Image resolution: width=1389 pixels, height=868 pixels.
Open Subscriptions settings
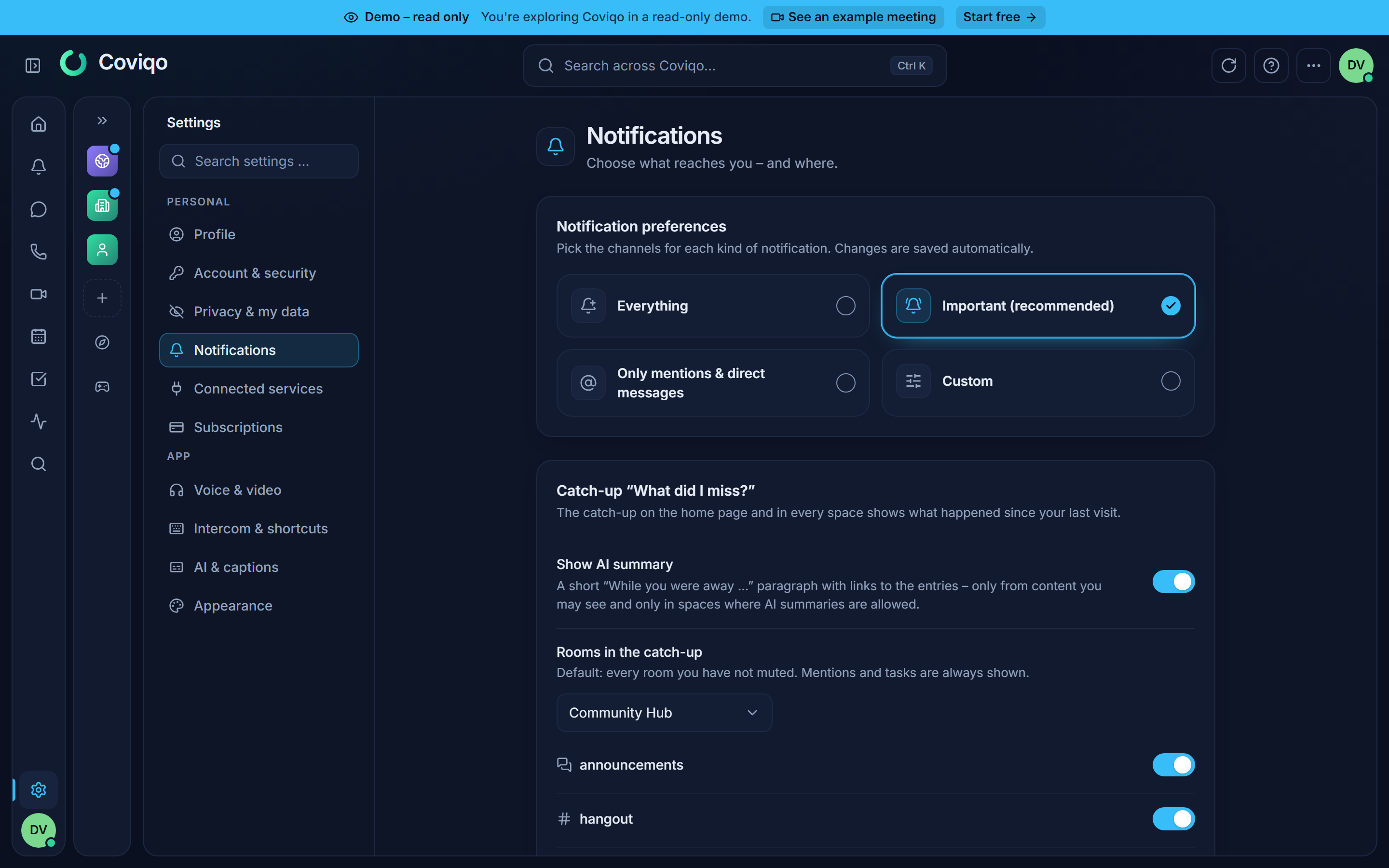tap(259, 427)
